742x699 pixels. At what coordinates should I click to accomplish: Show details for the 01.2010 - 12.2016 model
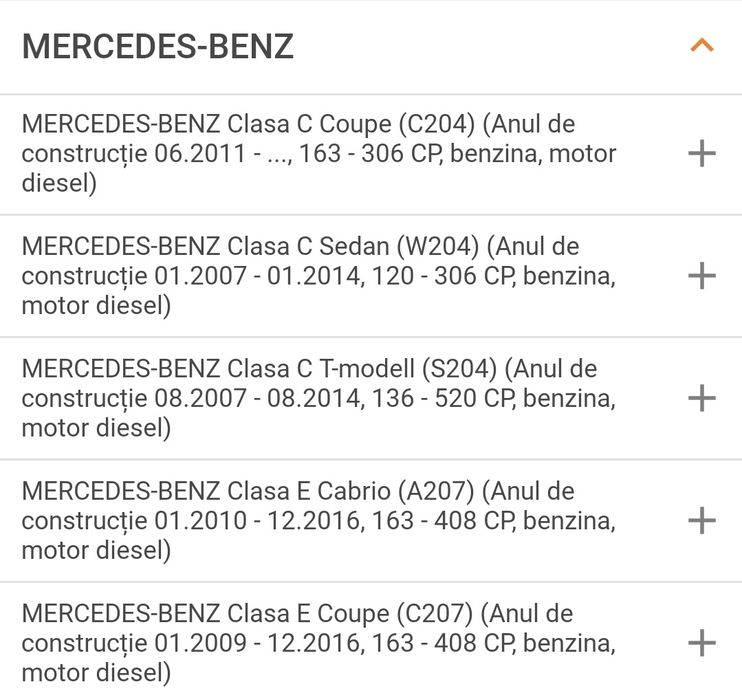point(702,520)
